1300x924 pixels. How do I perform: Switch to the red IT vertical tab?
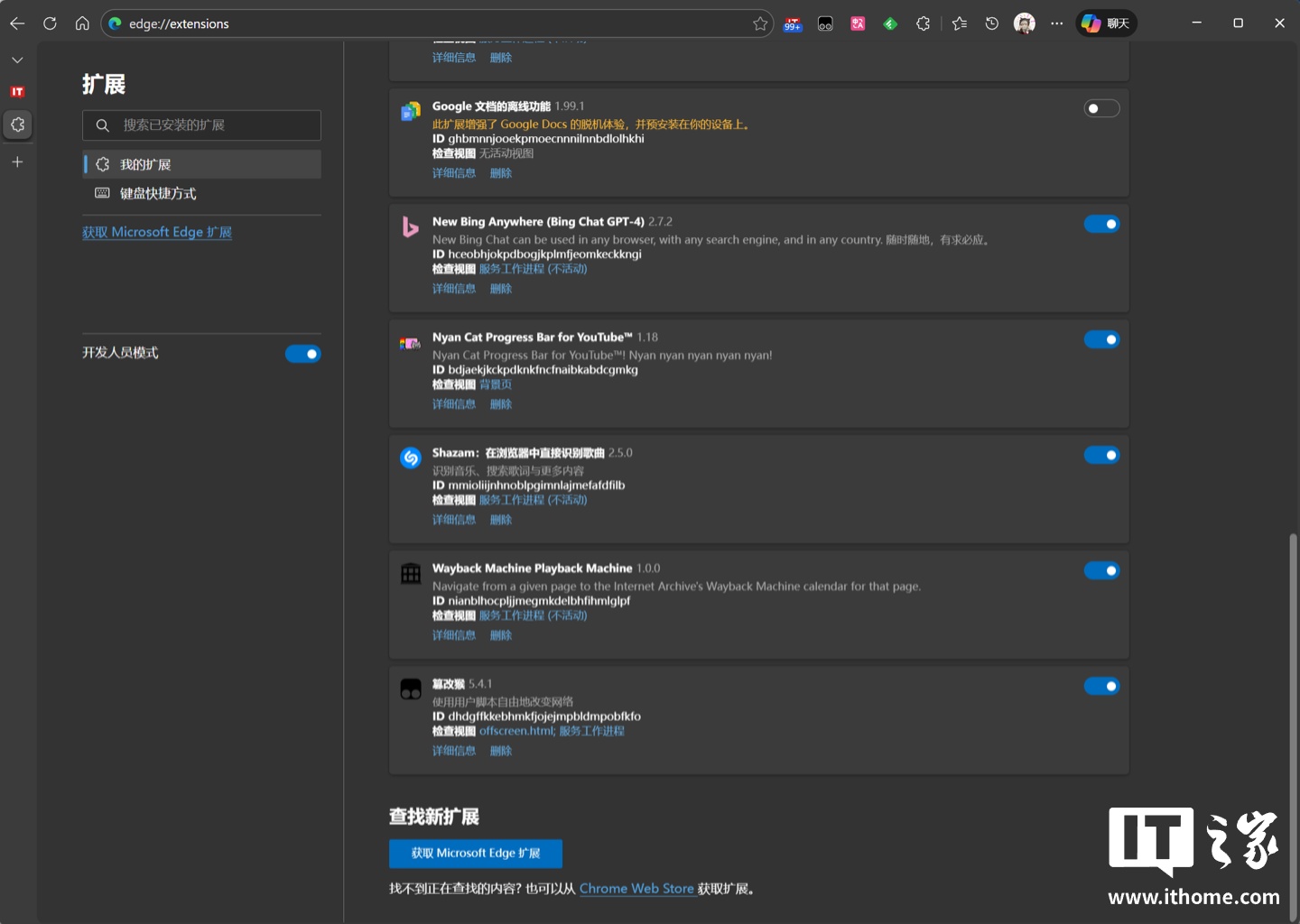[x=17, y=92]
